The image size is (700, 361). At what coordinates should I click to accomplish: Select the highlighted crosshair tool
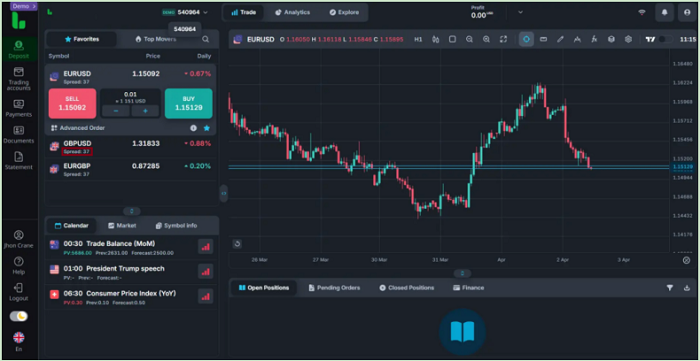tap(526, 39)
